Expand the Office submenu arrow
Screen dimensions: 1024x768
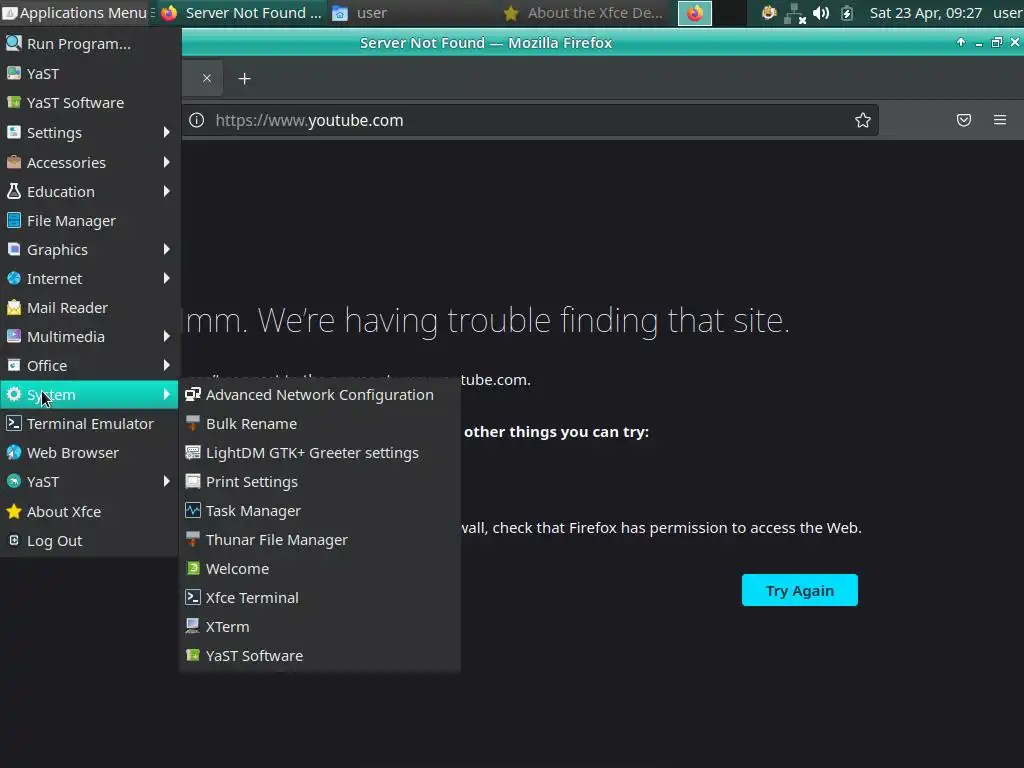click(x=167, y=366)
